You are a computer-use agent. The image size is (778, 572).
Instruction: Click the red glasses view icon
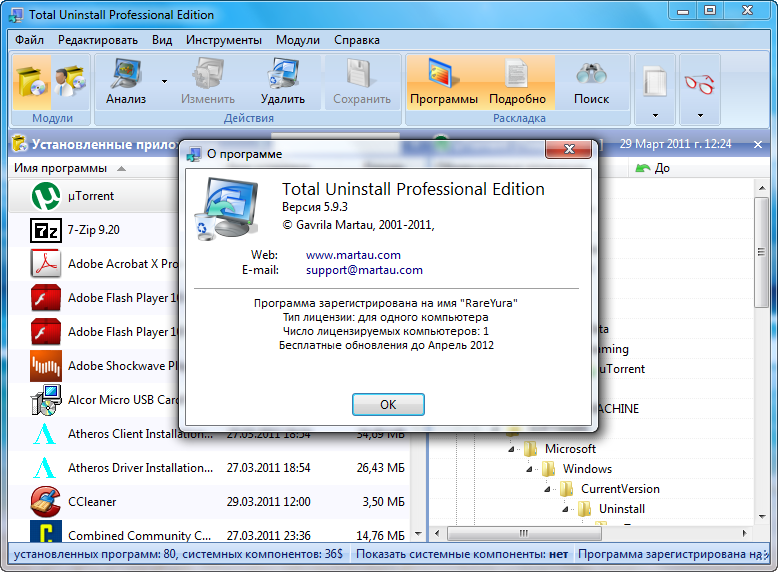coord(700,83)
